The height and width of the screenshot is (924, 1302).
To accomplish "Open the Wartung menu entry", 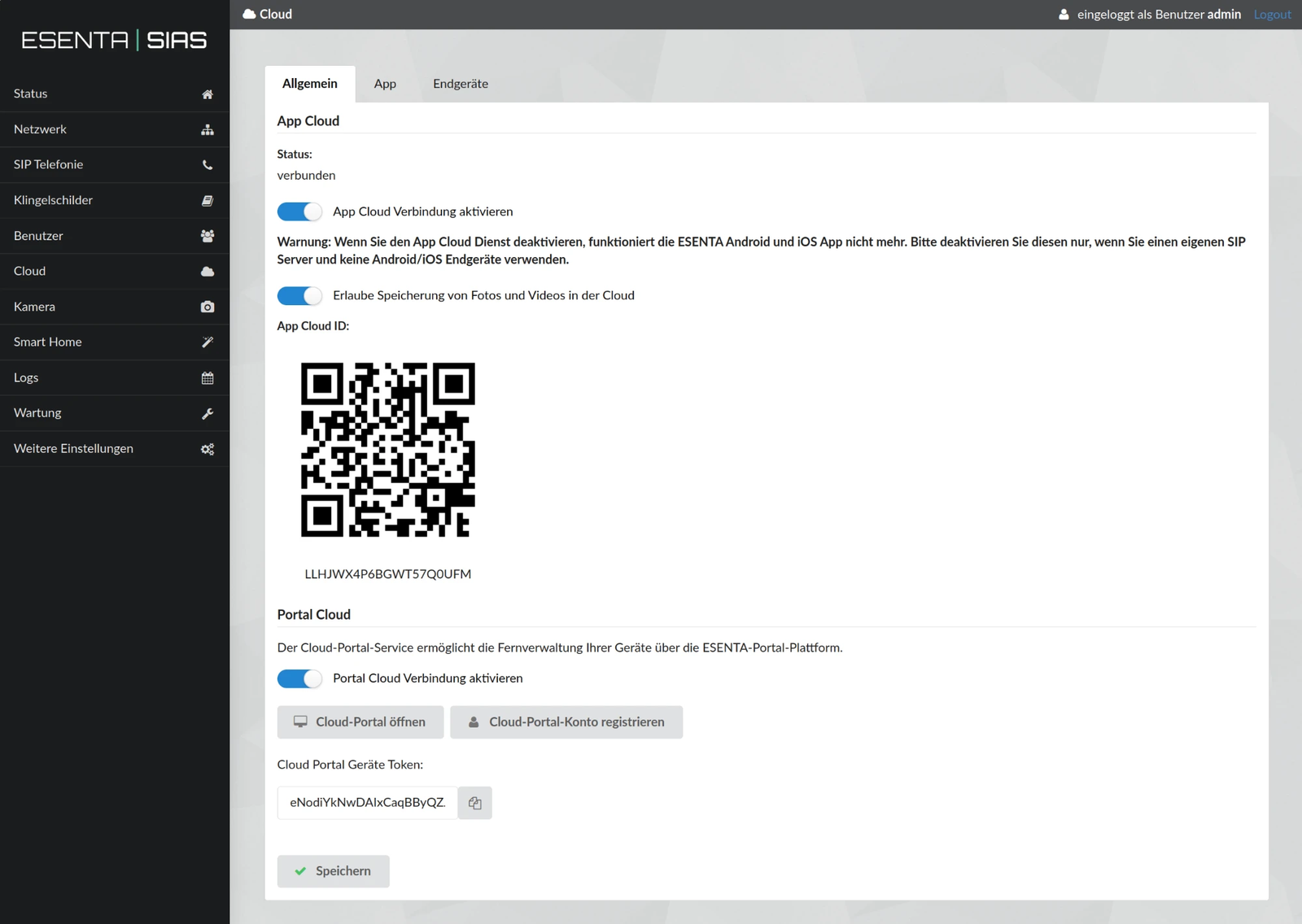I will (115, 413).
